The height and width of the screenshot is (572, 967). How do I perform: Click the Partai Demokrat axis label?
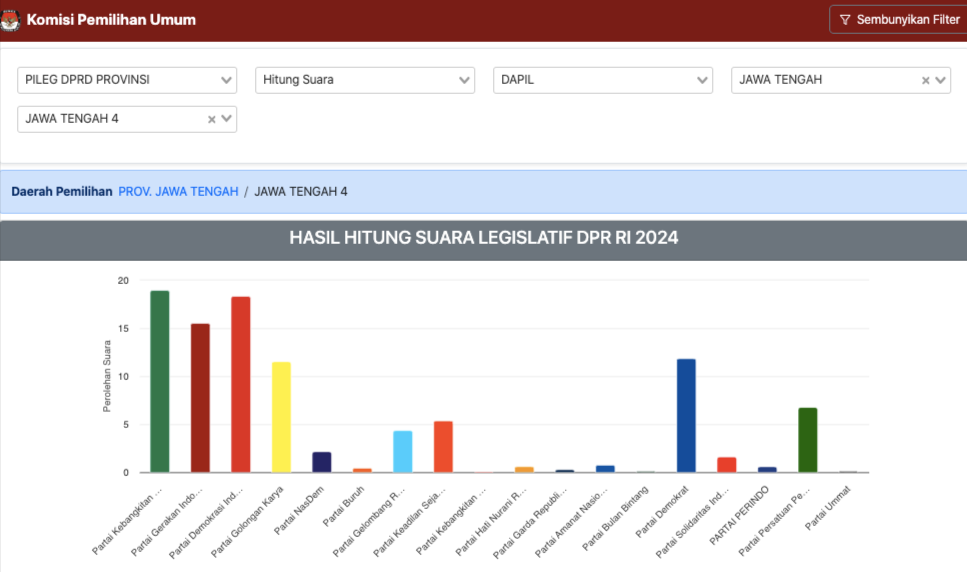click(662, 512)
